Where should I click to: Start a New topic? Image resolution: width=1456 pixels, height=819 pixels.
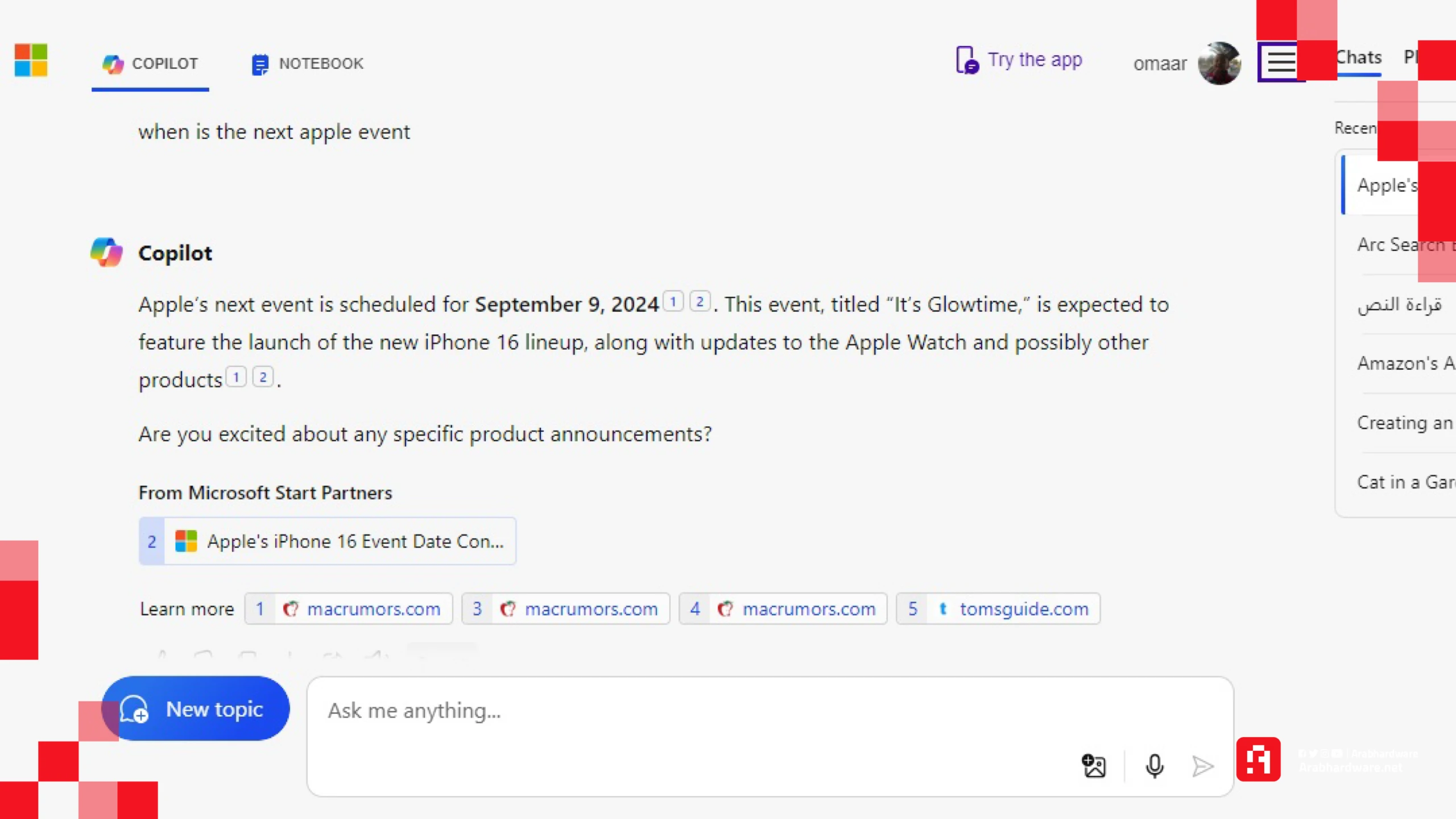[196, 709]
